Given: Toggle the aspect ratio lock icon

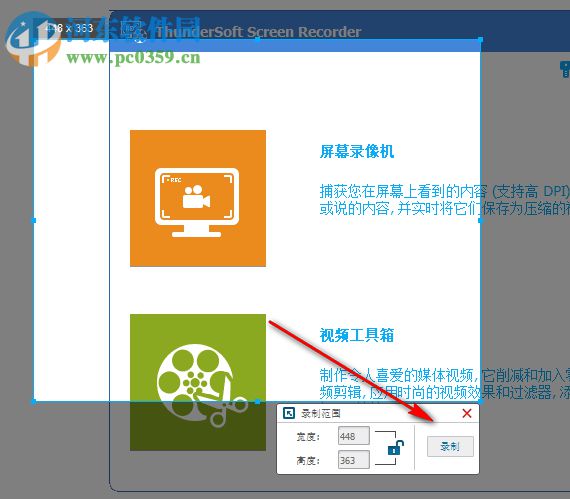Looking at the screenshot, I should click(396, 447).
